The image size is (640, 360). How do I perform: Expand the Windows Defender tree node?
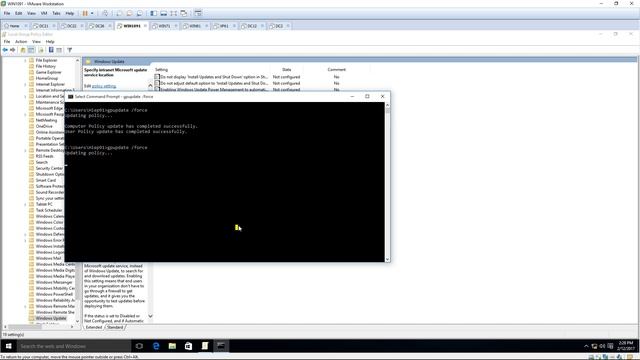click(25, 234)
